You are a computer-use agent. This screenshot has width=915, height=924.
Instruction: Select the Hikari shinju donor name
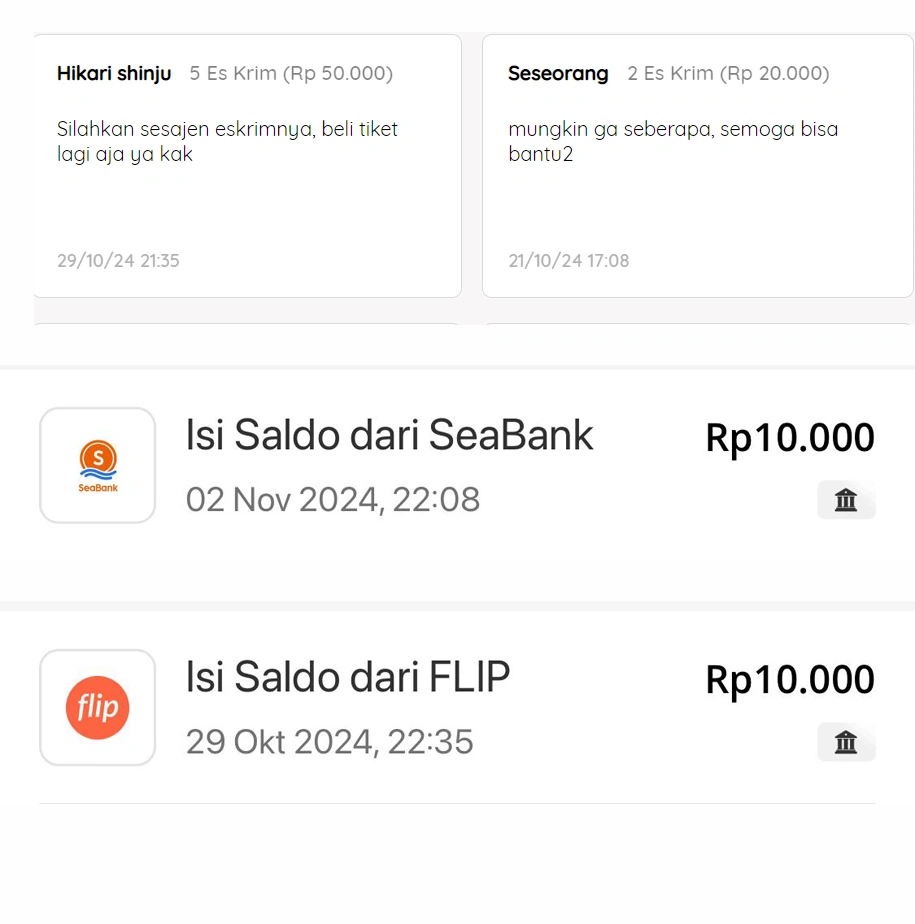(x=114, y=73)
